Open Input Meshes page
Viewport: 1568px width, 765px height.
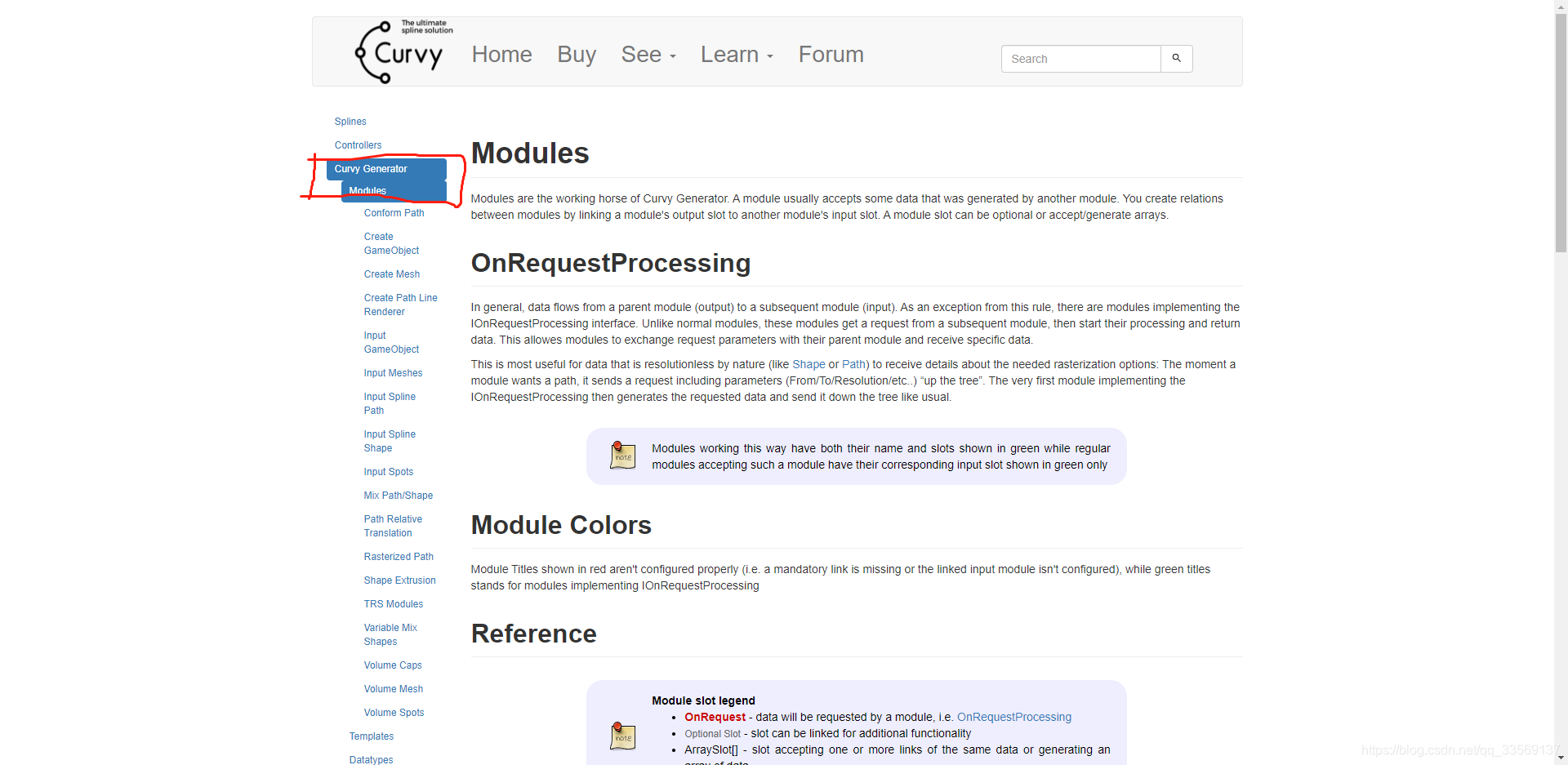[x=393, y=373]
